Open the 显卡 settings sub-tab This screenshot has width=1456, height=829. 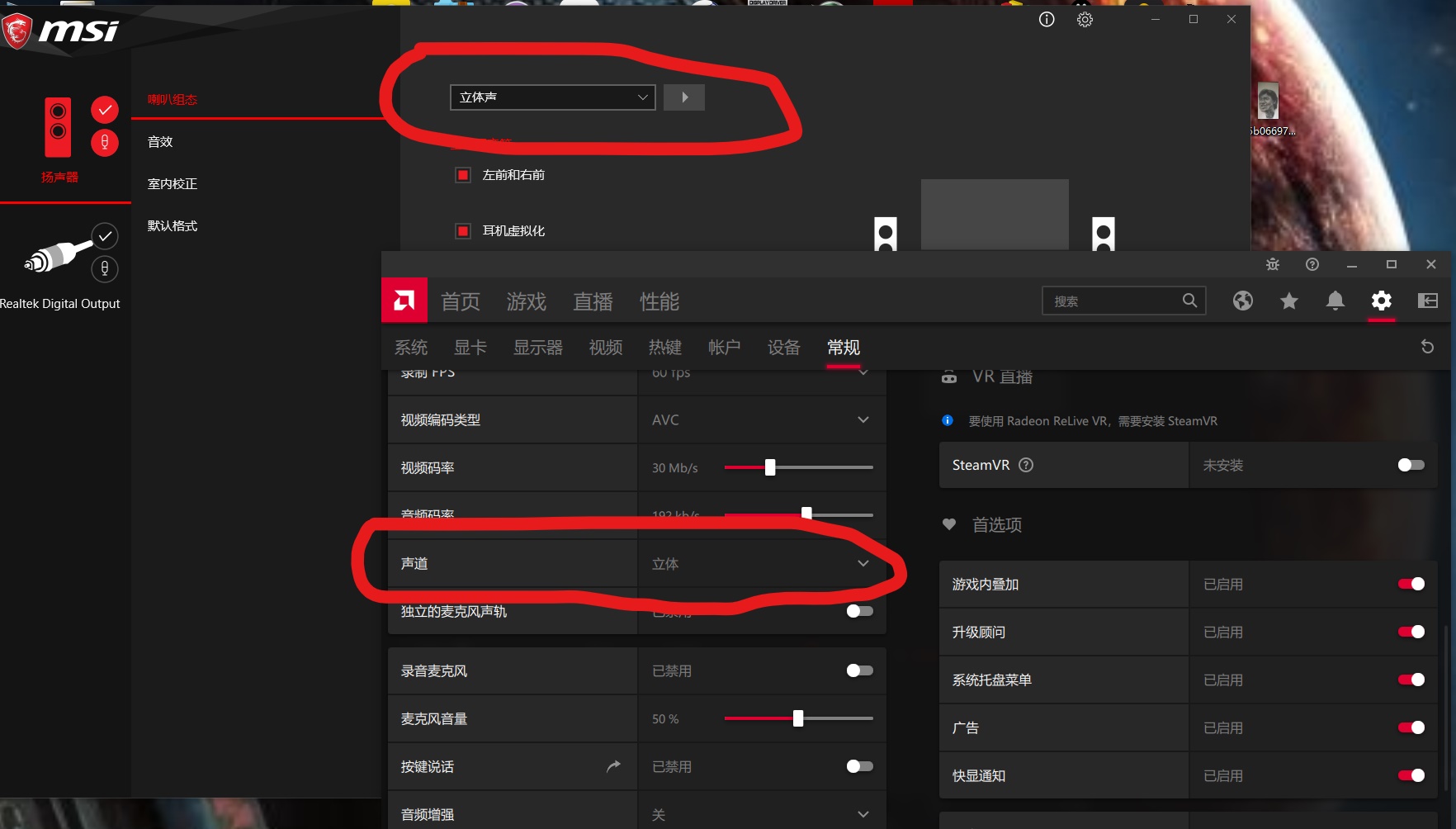[x=470, y=348]
